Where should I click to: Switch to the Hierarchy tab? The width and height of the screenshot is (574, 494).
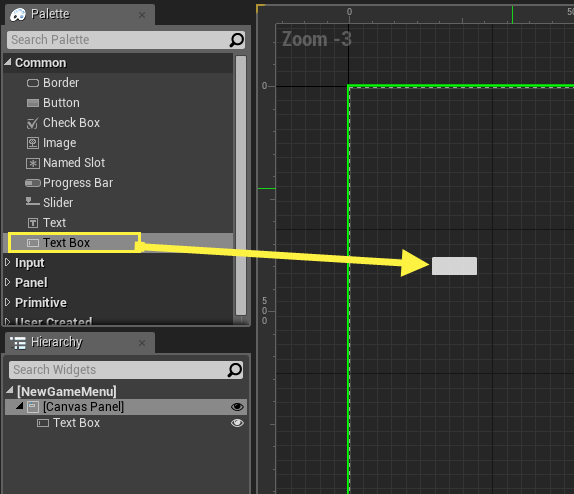tap(57, 342)
